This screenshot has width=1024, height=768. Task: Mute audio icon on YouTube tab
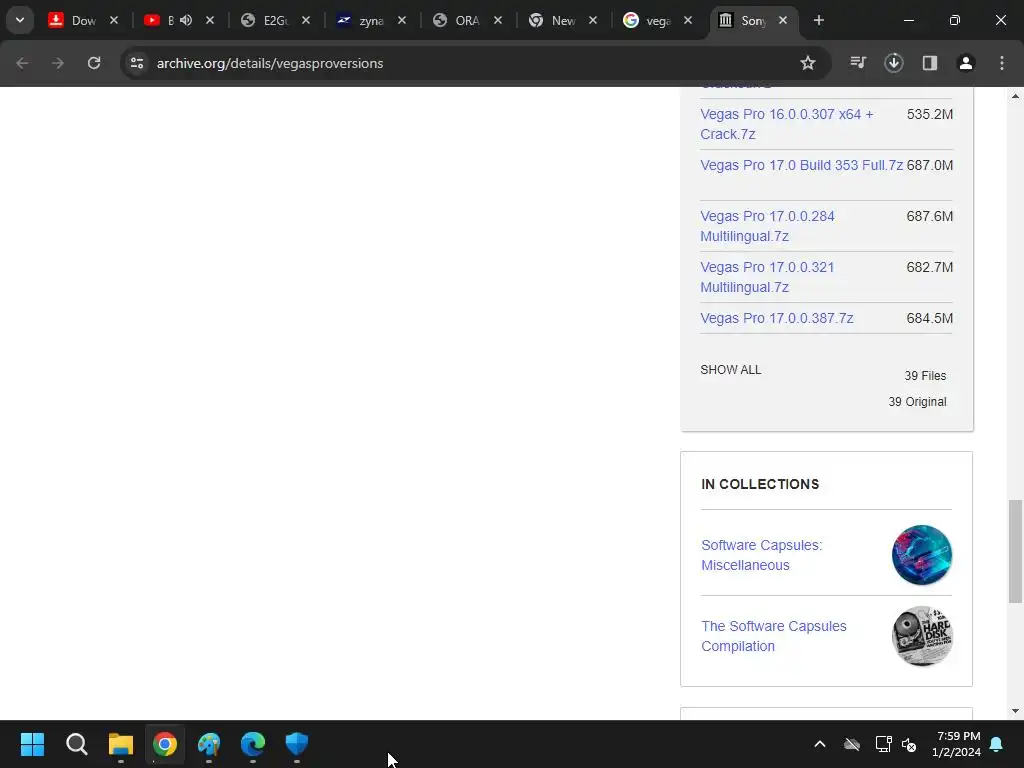point(186,20)
